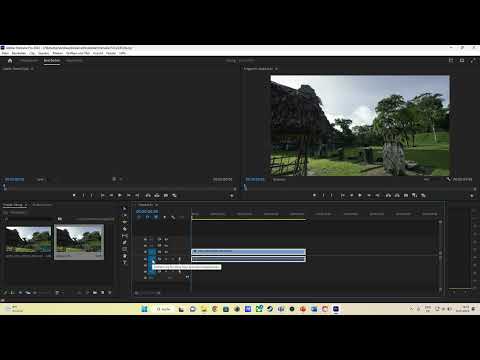The width and height of the screenshot is (480, 360).
Task: Select second sequence thumbnail in Project panel
Action: click(x=79, y=242)
